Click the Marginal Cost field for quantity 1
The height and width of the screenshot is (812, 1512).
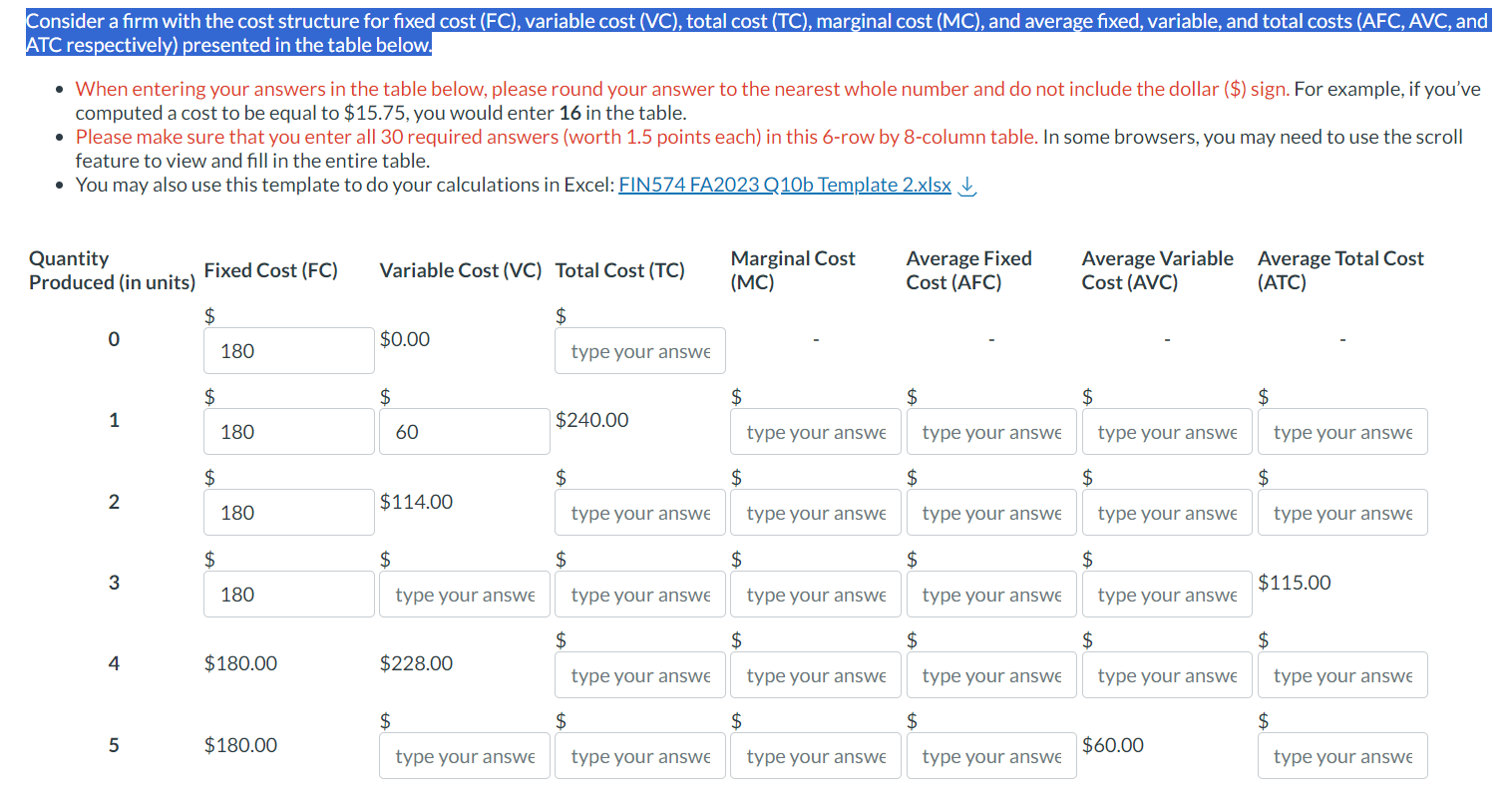point(815,431)
